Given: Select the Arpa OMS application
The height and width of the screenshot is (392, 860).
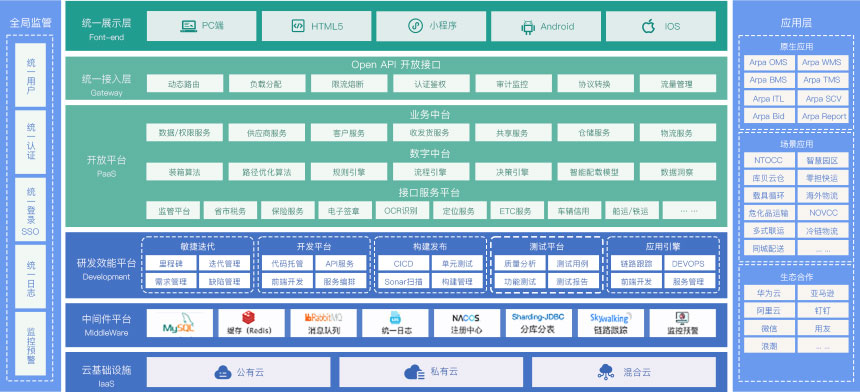Looking at the screenshot, I should pos(768,63).
